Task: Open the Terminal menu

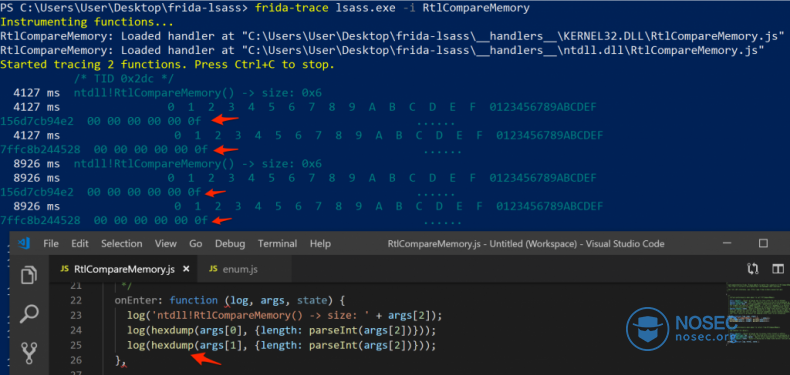Action: click(277, 243)
